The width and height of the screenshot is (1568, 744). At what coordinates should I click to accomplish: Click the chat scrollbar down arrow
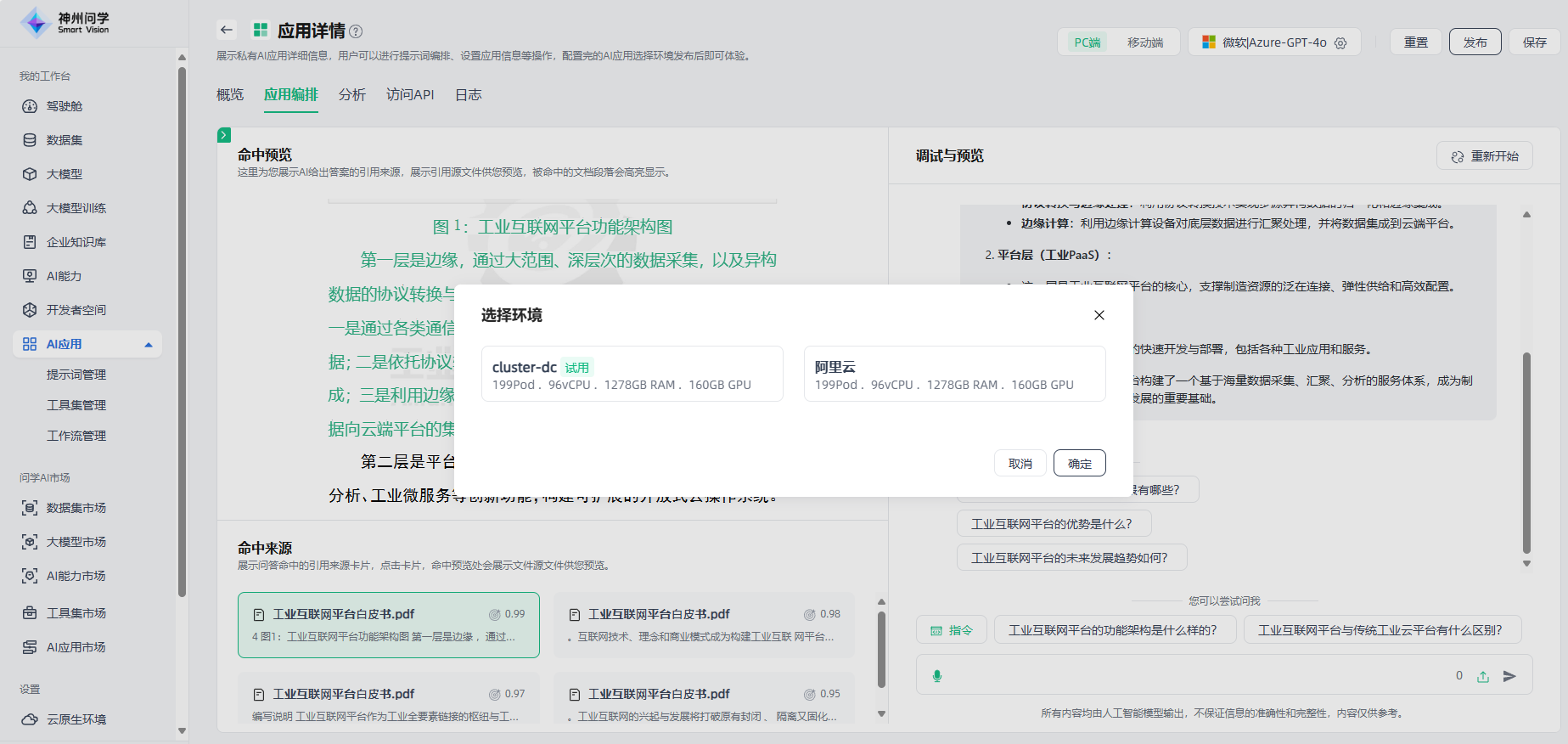(1526, 563)
